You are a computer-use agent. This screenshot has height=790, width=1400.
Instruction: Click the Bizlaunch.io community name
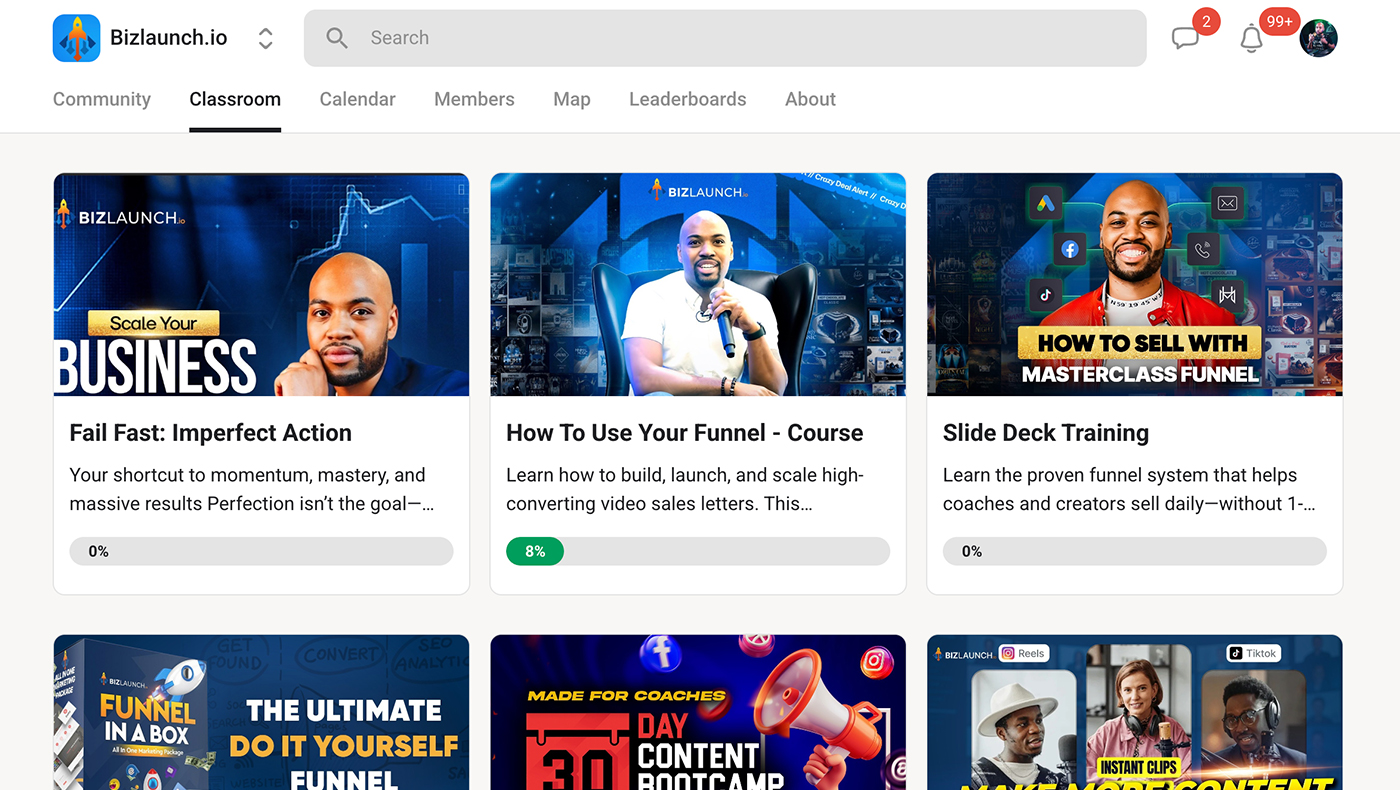pos(169,38)
